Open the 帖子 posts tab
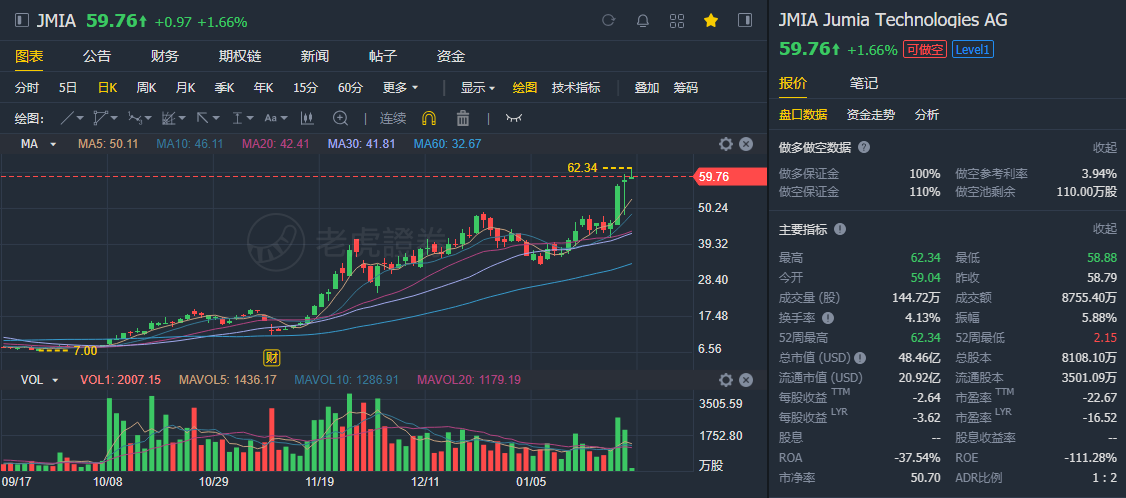This screenshot has width=1126, height=498. (383, 56)
